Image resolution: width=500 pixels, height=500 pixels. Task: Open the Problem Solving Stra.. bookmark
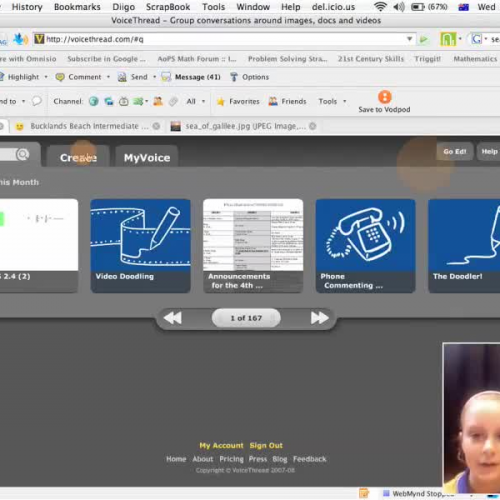287,59
